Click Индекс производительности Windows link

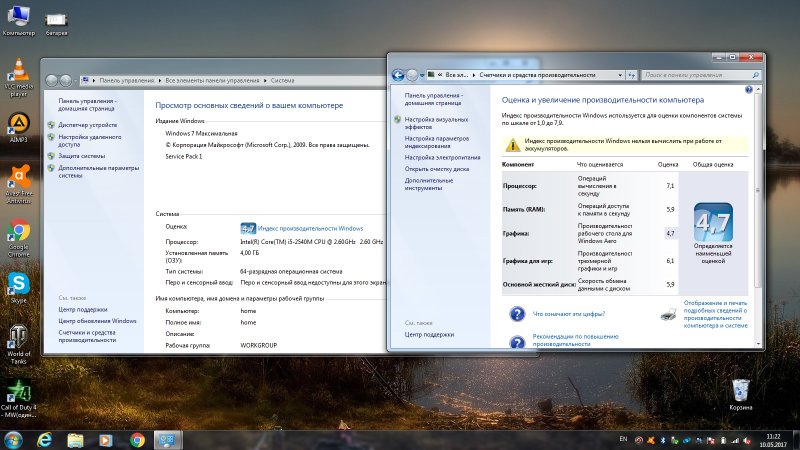pos(310,228)
